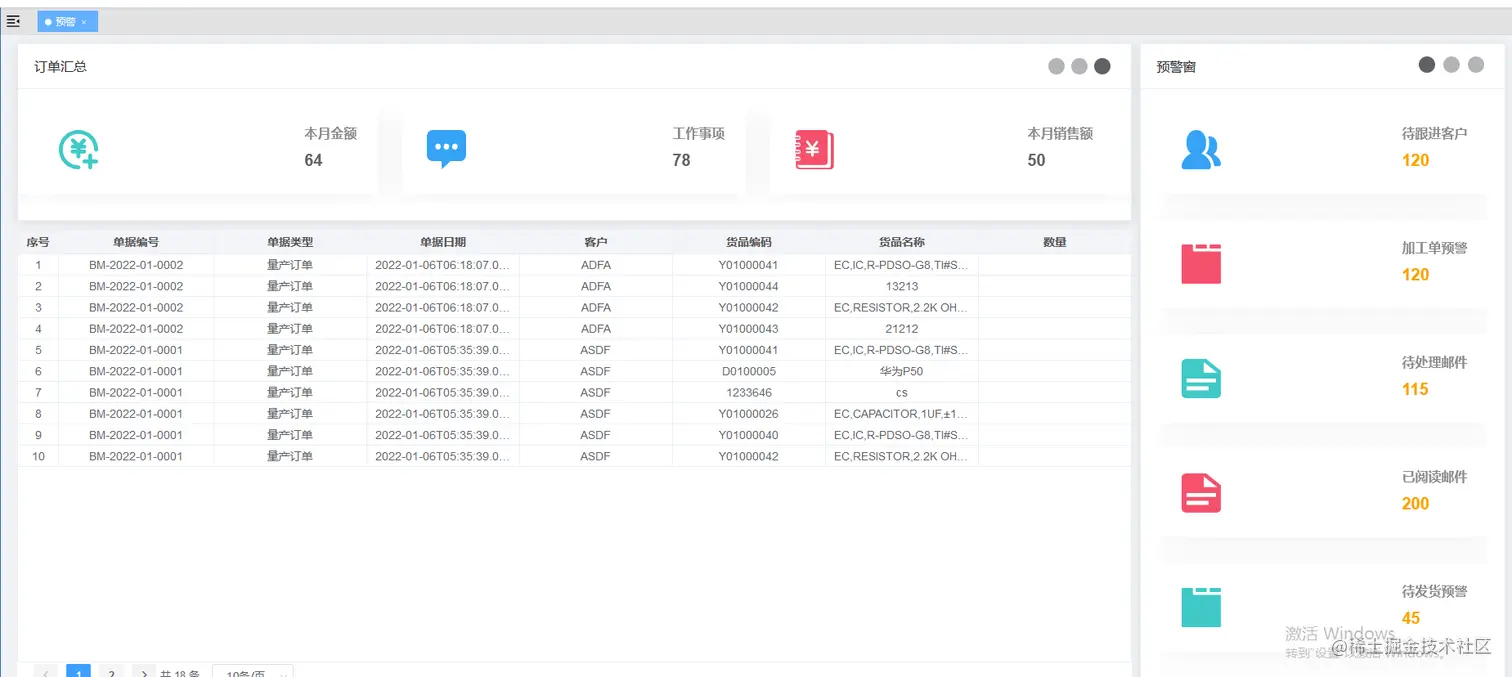Click goods code D0100005 in row 6
The width and height of the screenshot is (1512, 677).
[x=749, y=371]
